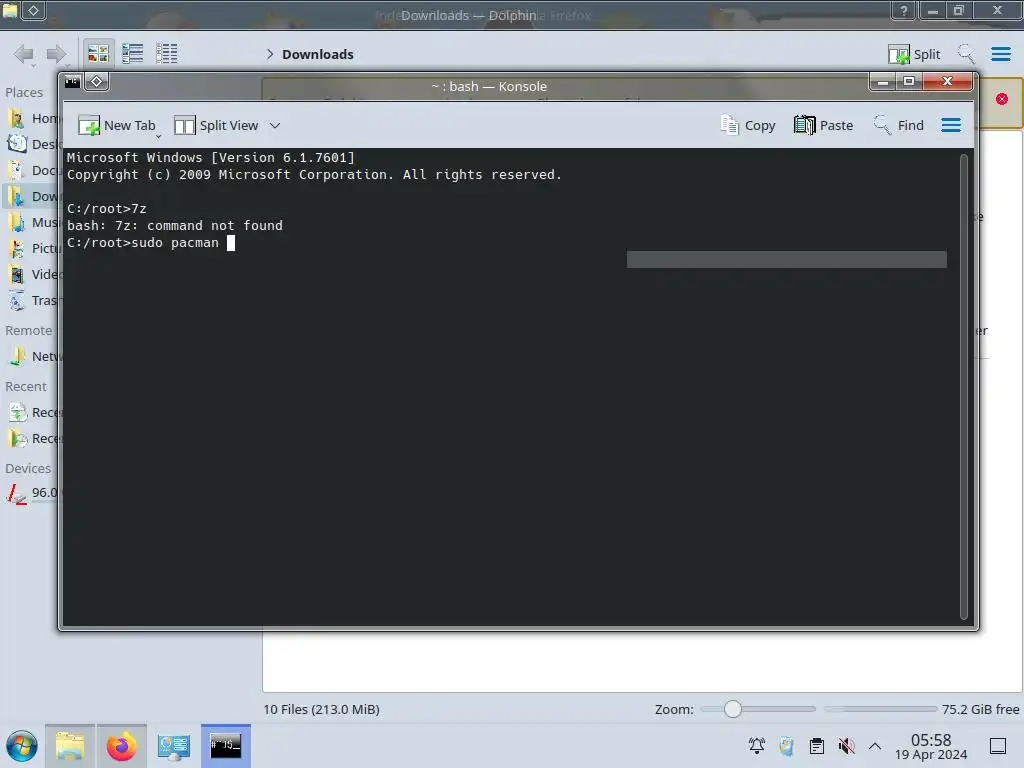The height and width of the screenshot is (768, 1024).
Task: Click the 75.2 GiB free space bar
Action: [880, 709]
